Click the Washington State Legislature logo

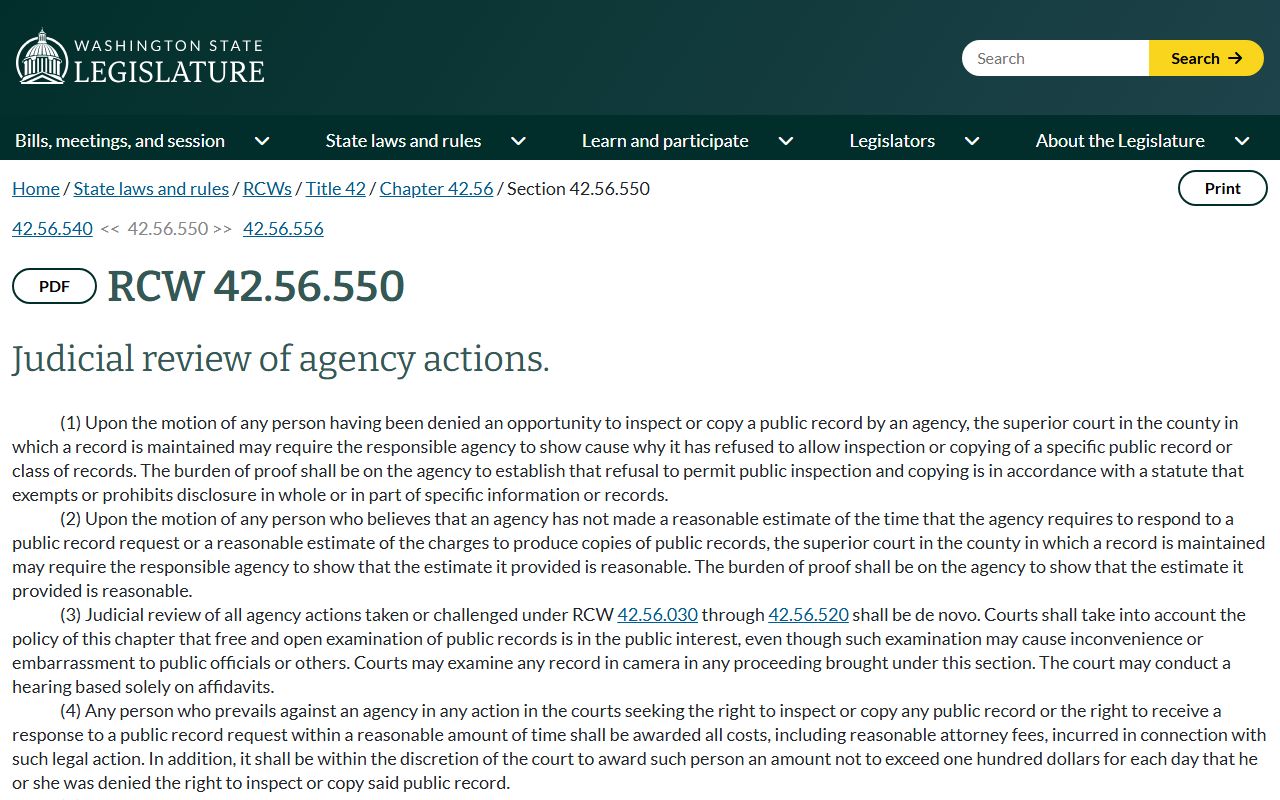tap(140, 58)
